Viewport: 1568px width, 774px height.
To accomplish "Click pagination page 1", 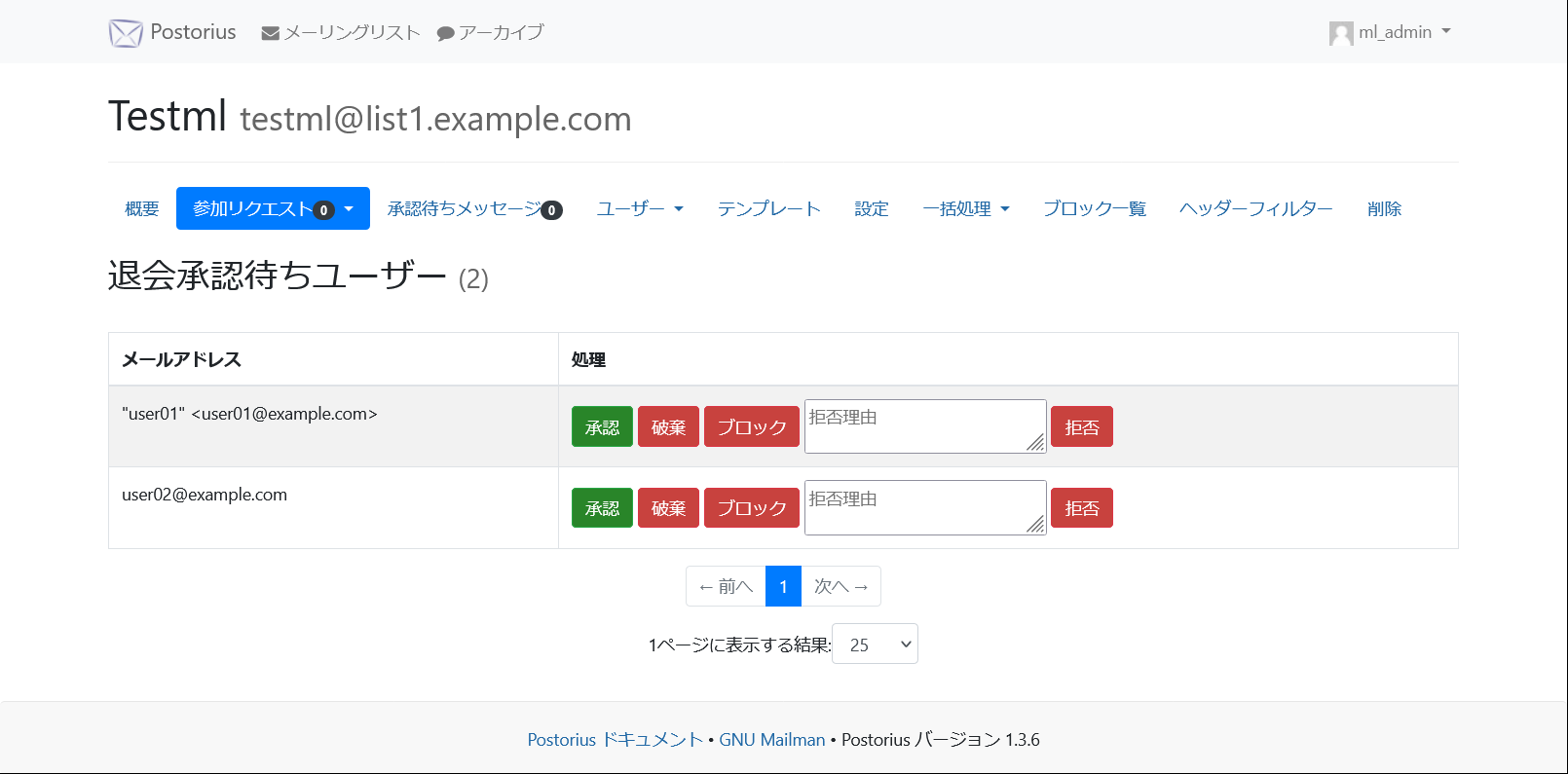I will (x=783, y=586).
